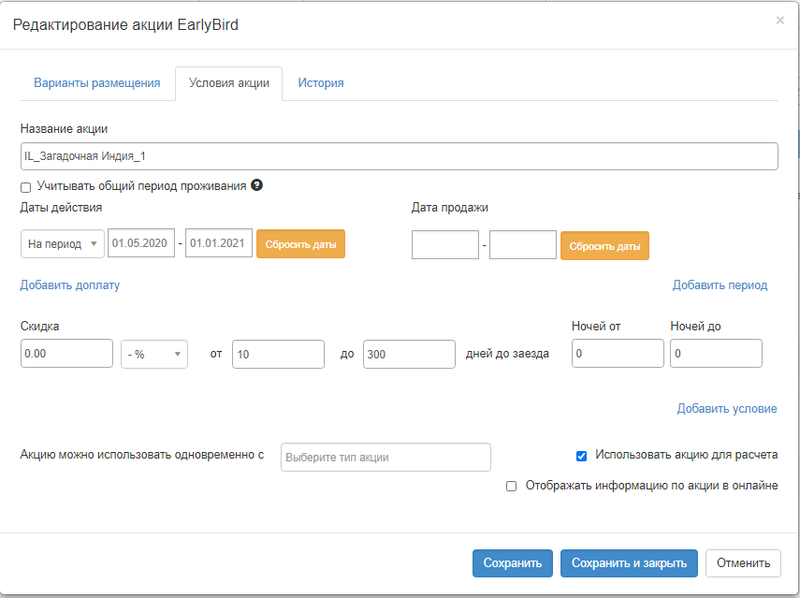Enable the total stay period checkbox
The image size is (800, 598).
pos(26,186)
